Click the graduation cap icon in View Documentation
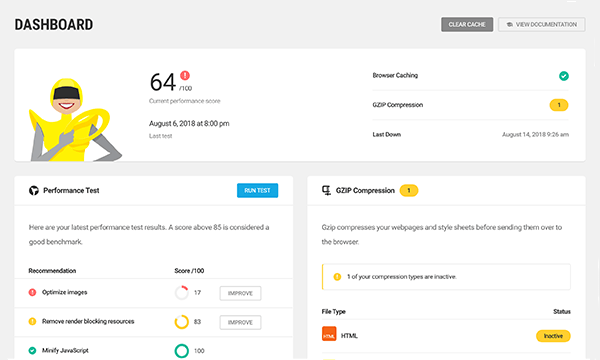The width and height of the screenshot is (600, 360). (510, 24)
